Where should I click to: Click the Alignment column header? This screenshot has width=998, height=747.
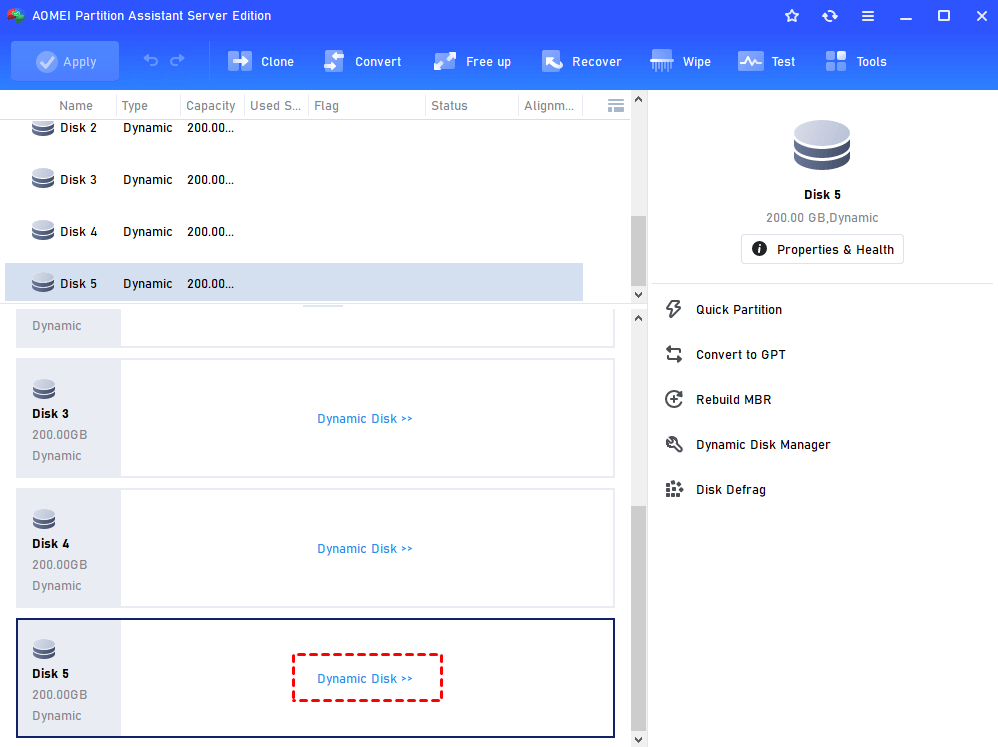[x=549, y=106]
